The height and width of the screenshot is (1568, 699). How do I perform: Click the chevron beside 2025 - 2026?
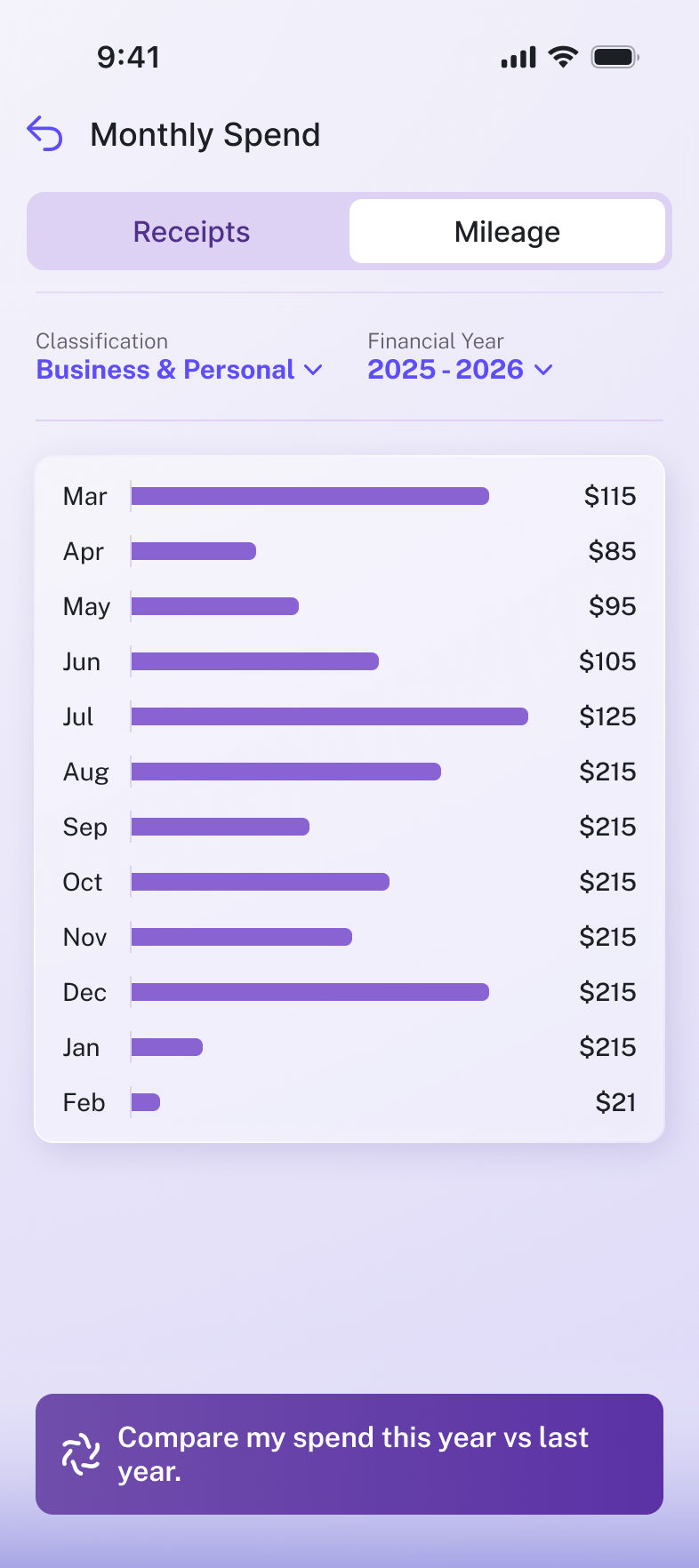coord(543,370)
